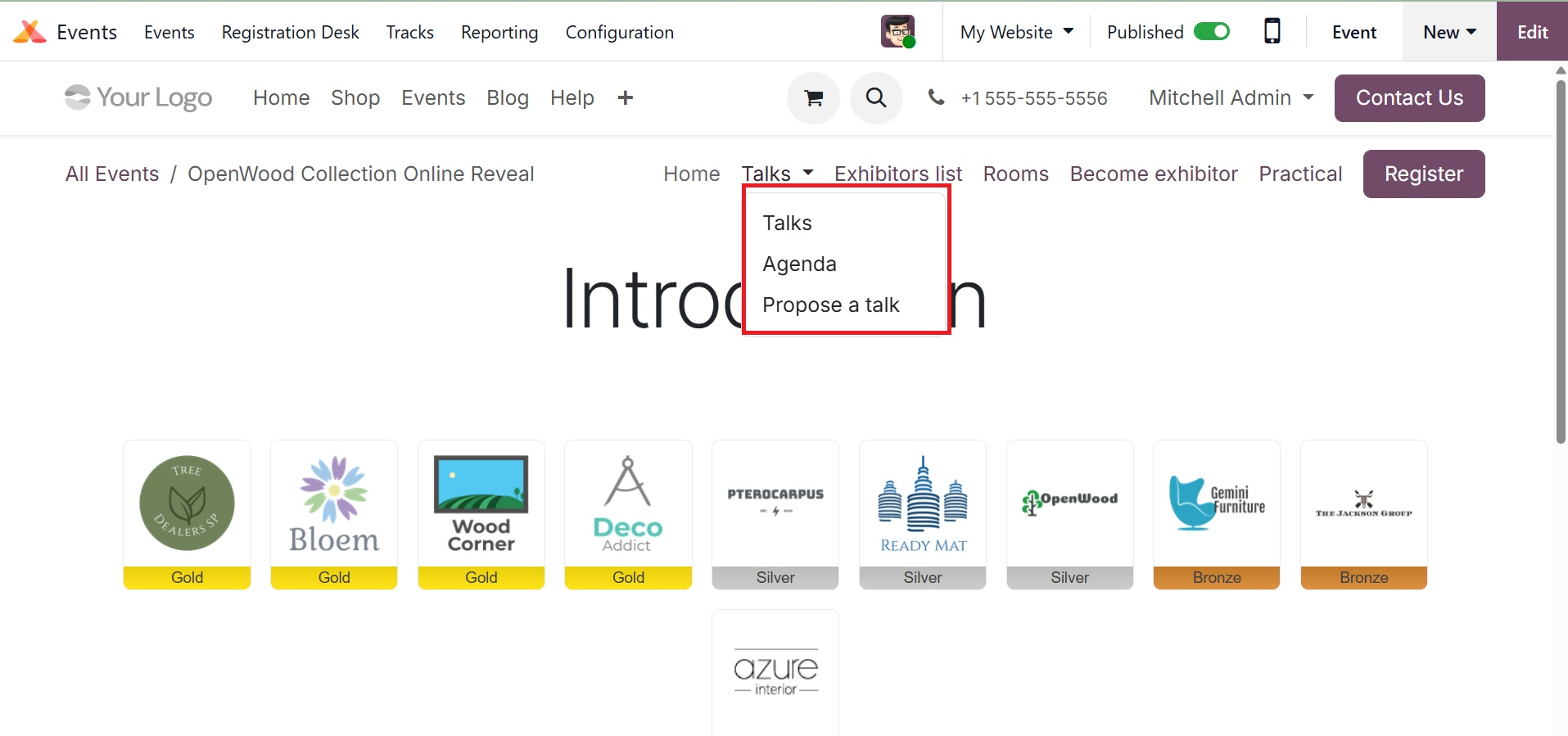Open Tree Dealers Gold sponsor card
The width and height of the screenshot is (1568, 736).
click(x=187, y=515)
